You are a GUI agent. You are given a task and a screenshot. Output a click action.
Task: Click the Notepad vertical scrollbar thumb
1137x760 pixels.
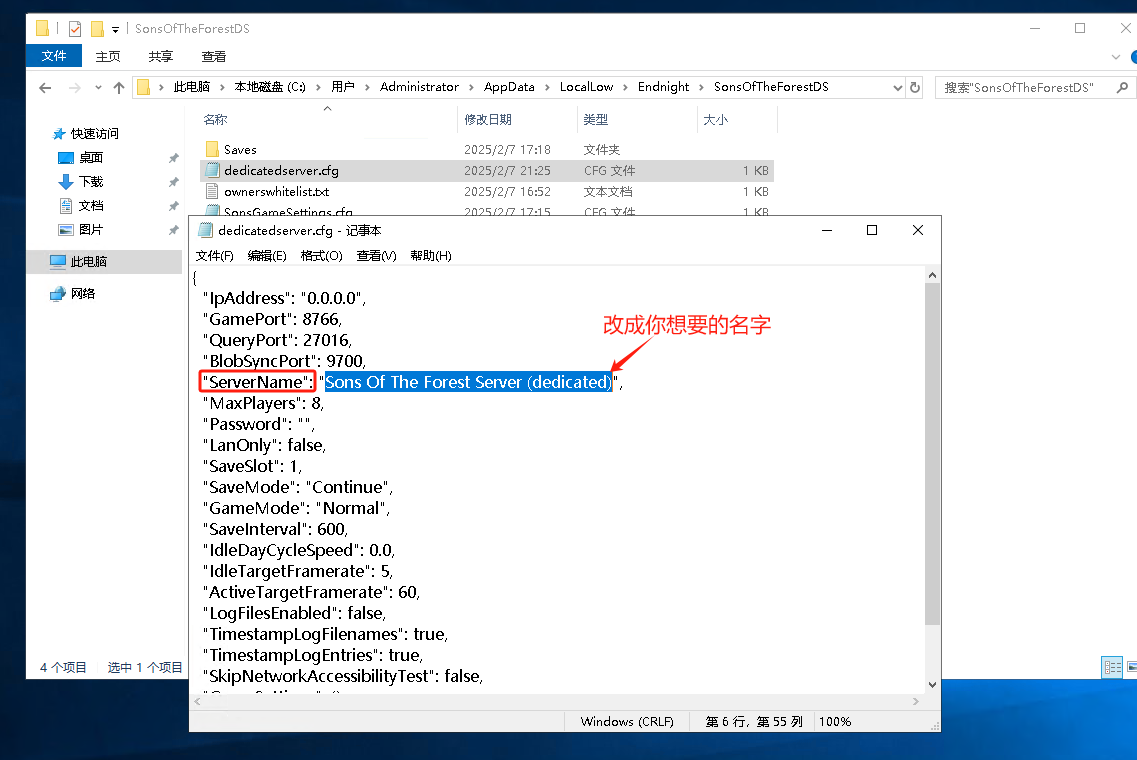click(x=933, y=453)
